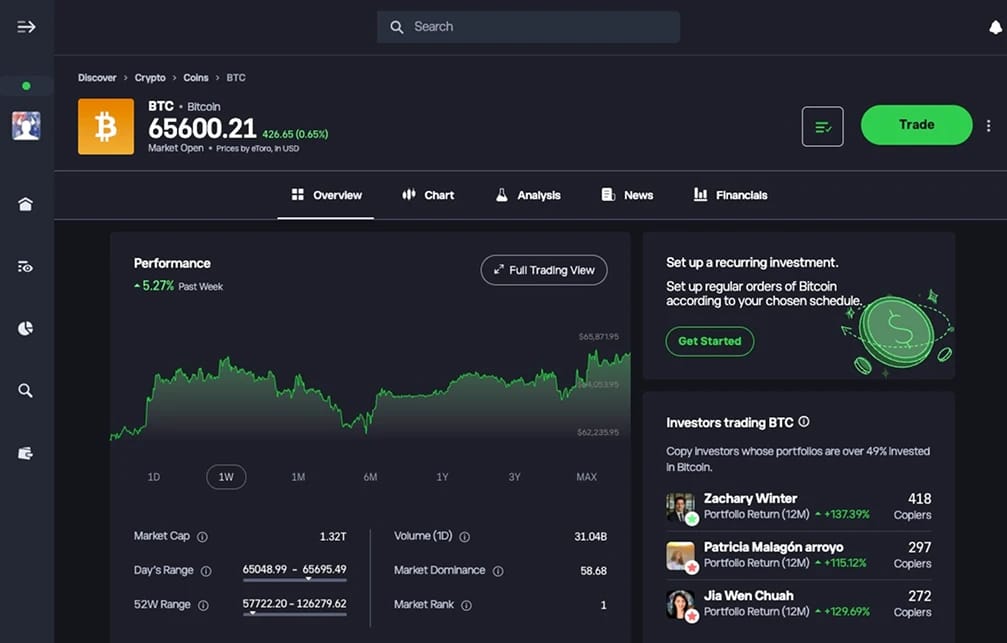Image resolution: width=1007 pixels, height=643 pixels.
Task: Click into the Search field
Action: click(x=529, y=27)
